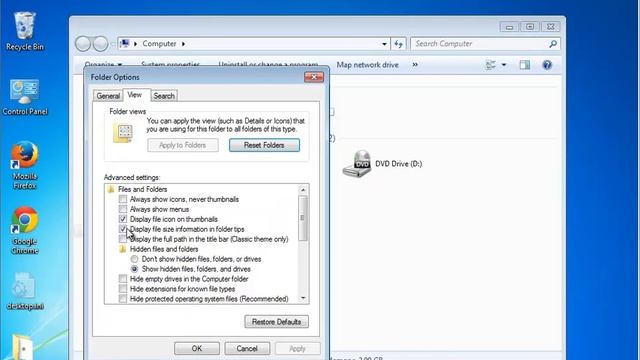Viewport: 640px width, 360px height.
Task: Expand the arrow before Computer in breadcrumb
Action: pyautogui.click(x=135, y=44)
